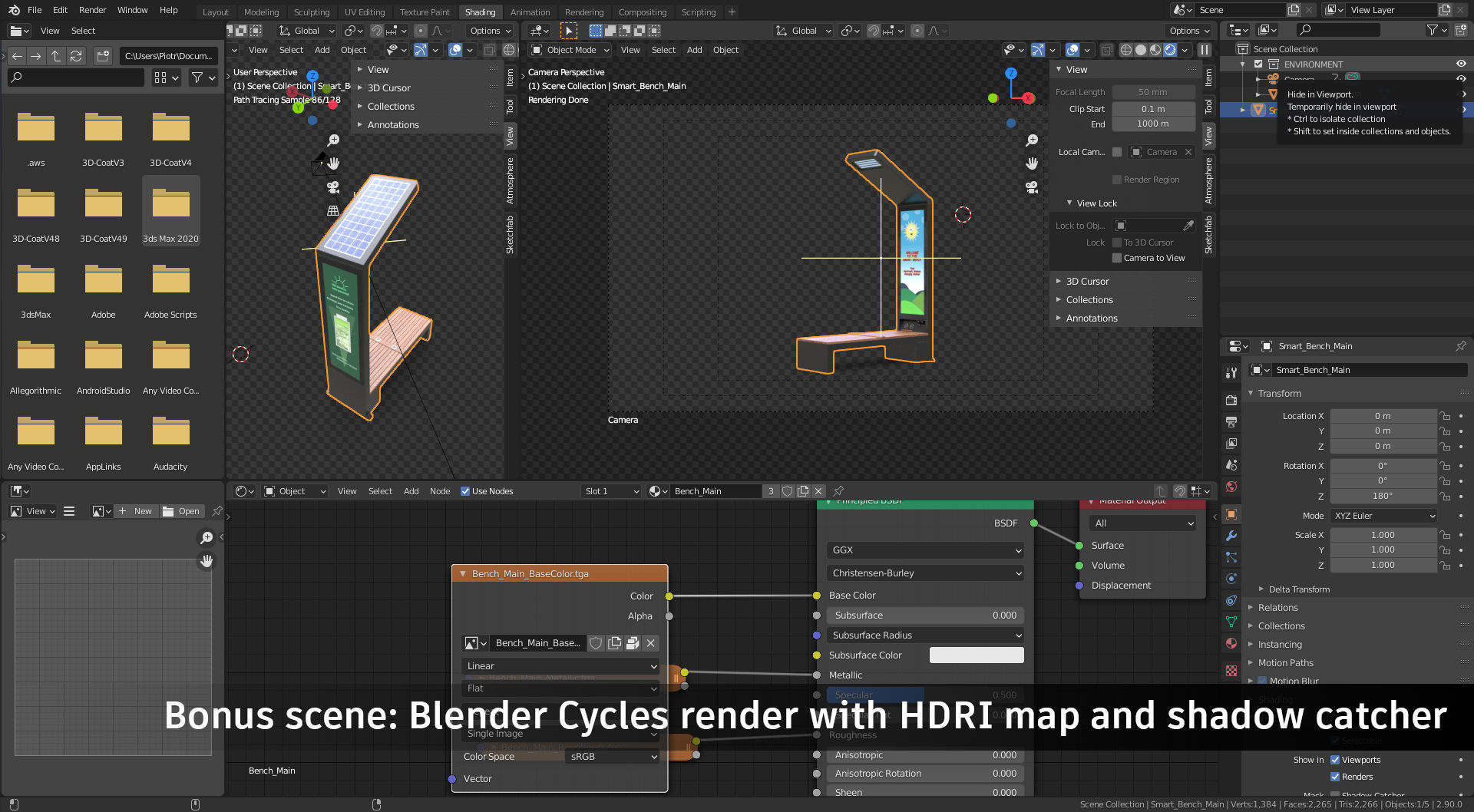Adjust the Anisotropic Rotation slider
Image resolution: width=1474 pixels, height=812 pixels.
point(926,774)
